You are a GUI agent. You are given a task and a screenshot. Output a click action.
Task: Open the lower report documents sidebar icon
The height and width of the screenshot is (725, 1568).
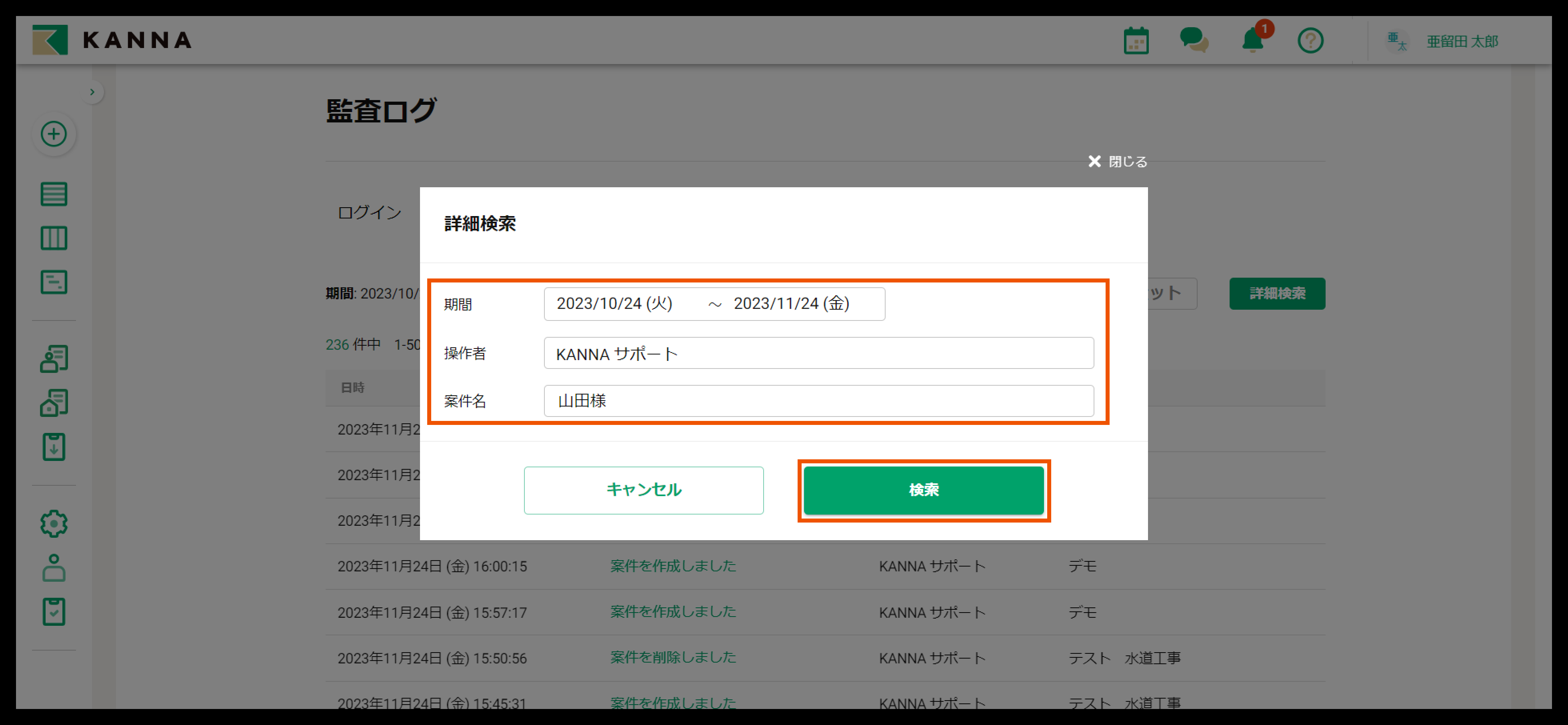[x=54, y=403]
